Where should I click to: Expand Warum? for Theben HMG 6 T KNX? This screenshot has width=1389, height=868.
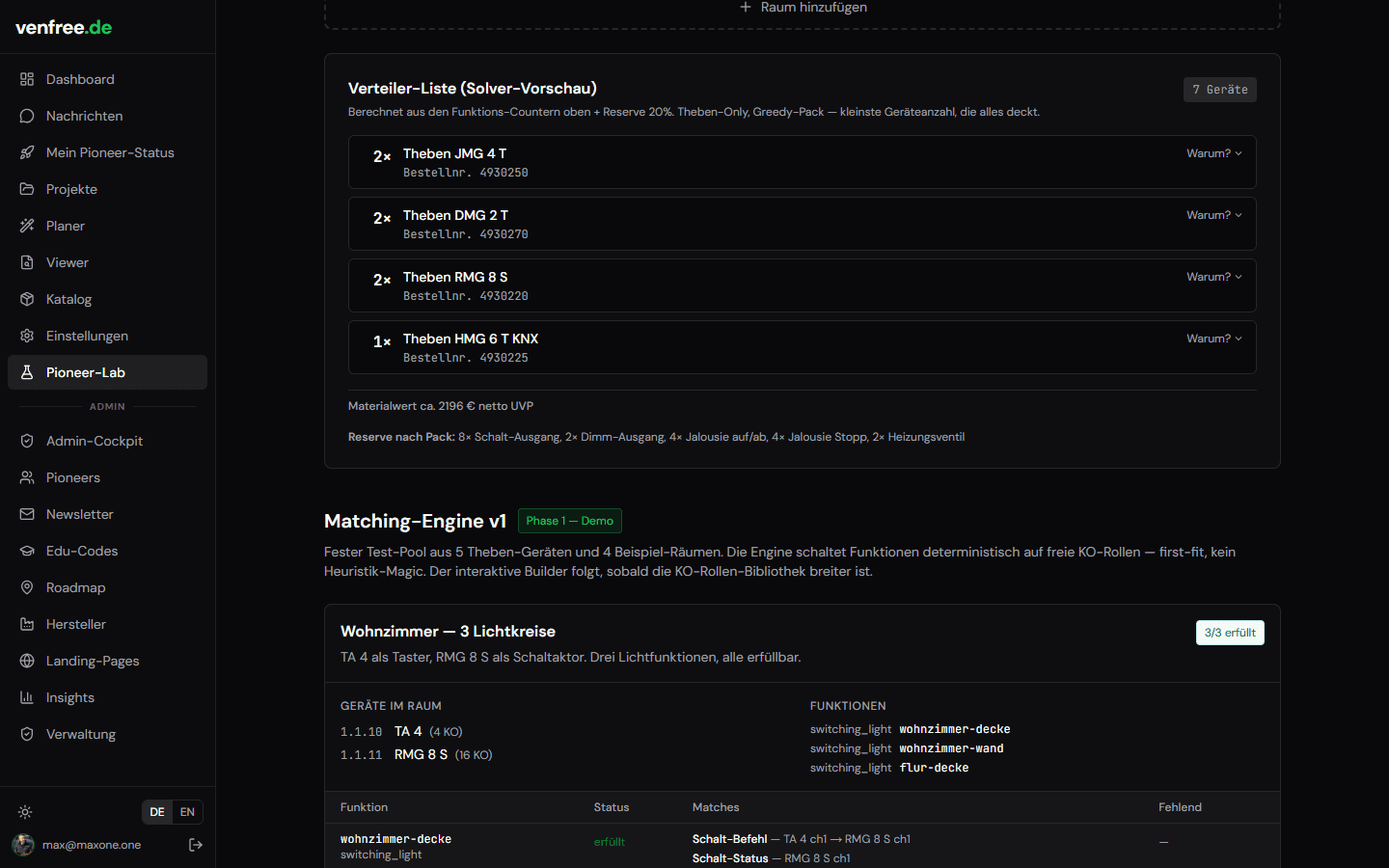[x=1214, y=339]
